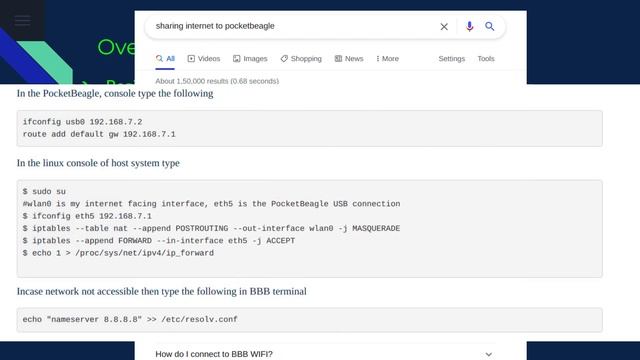Image resolution: width=640 pixels, height=360 pixels.
Task: Open search Tools
Action: (486, 59)
